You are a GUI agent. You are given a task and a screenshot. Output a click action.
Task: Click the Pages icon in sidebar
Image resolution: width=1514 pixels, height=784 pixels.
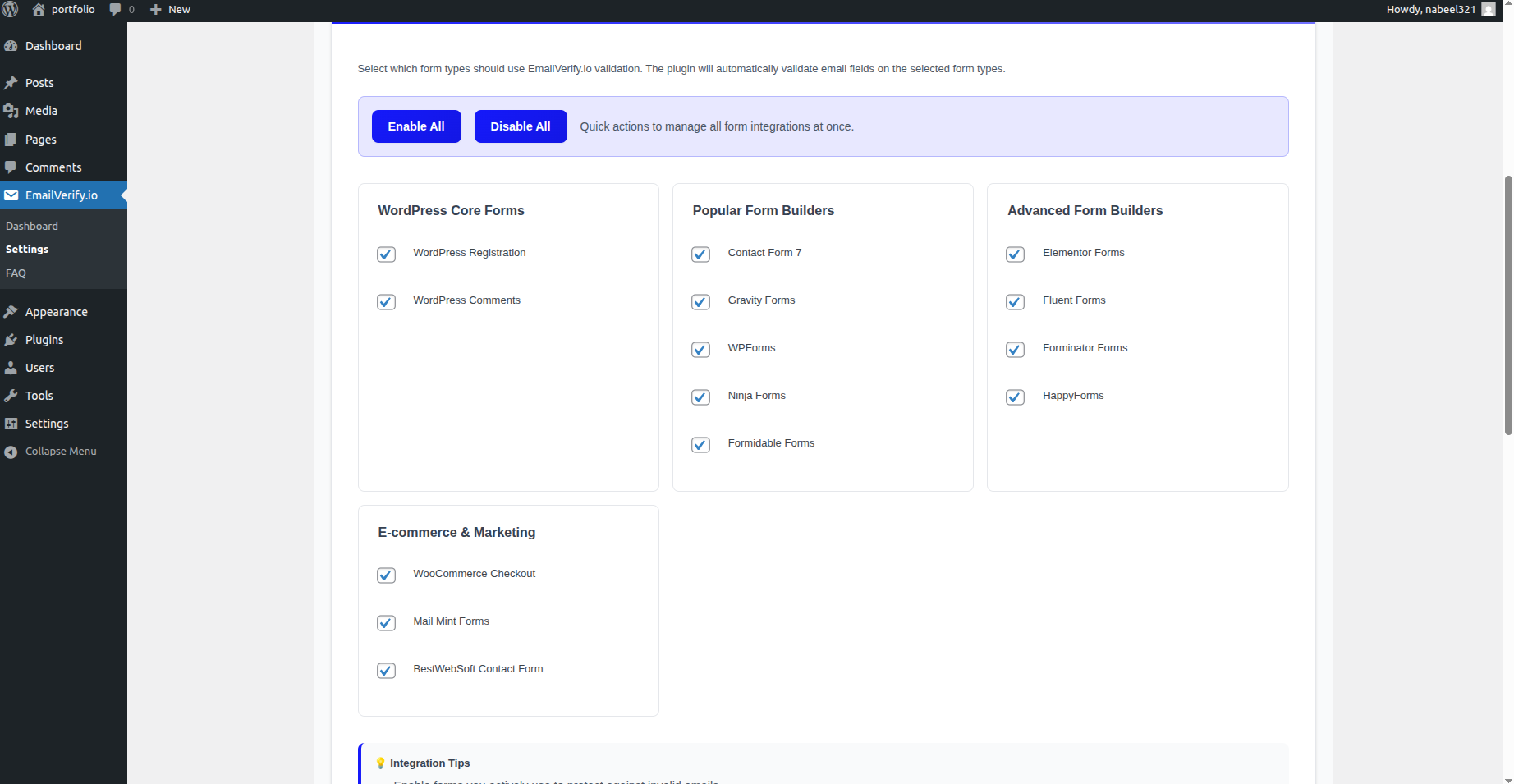11,140
